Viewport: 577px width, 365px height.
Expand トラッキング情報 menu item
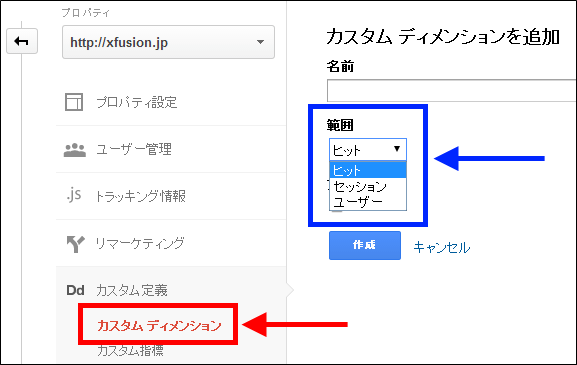pos(140,196)
